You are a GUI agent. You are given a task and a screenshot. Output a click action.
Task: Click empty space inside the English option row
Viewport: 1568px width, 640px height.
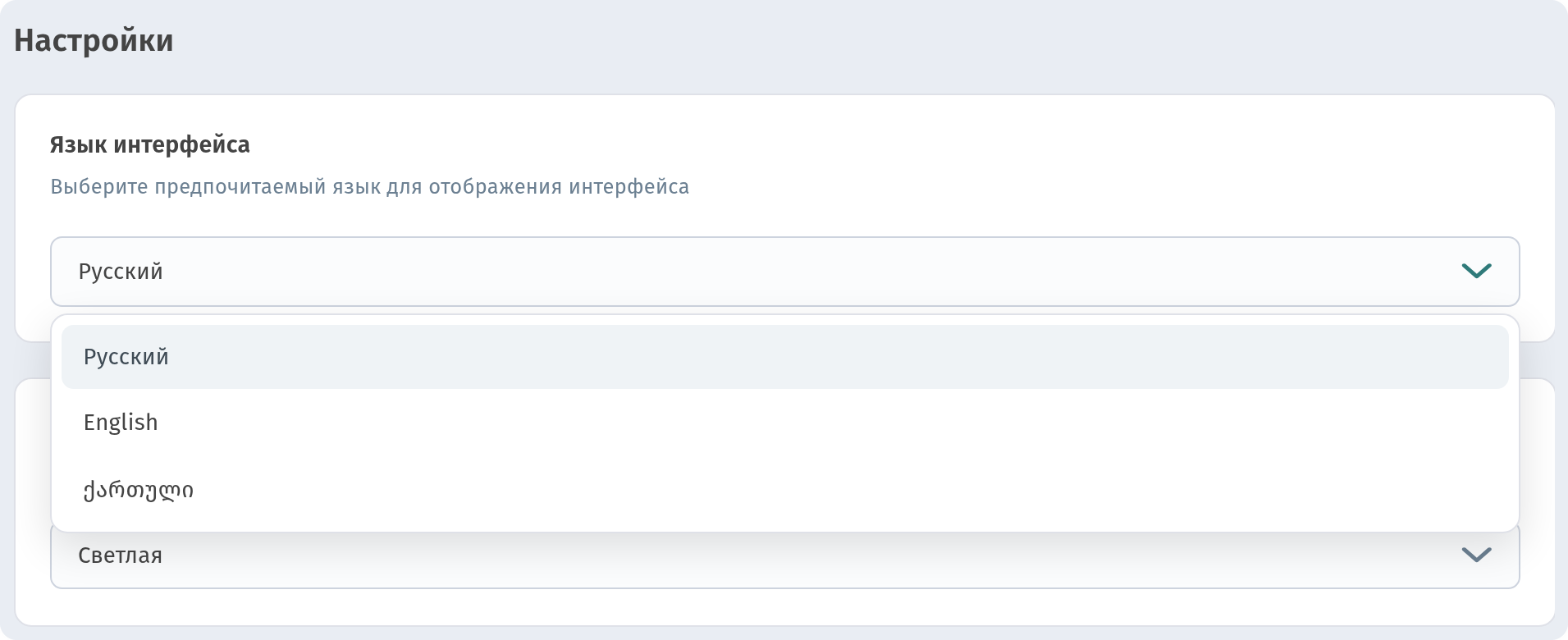point(821,422)
